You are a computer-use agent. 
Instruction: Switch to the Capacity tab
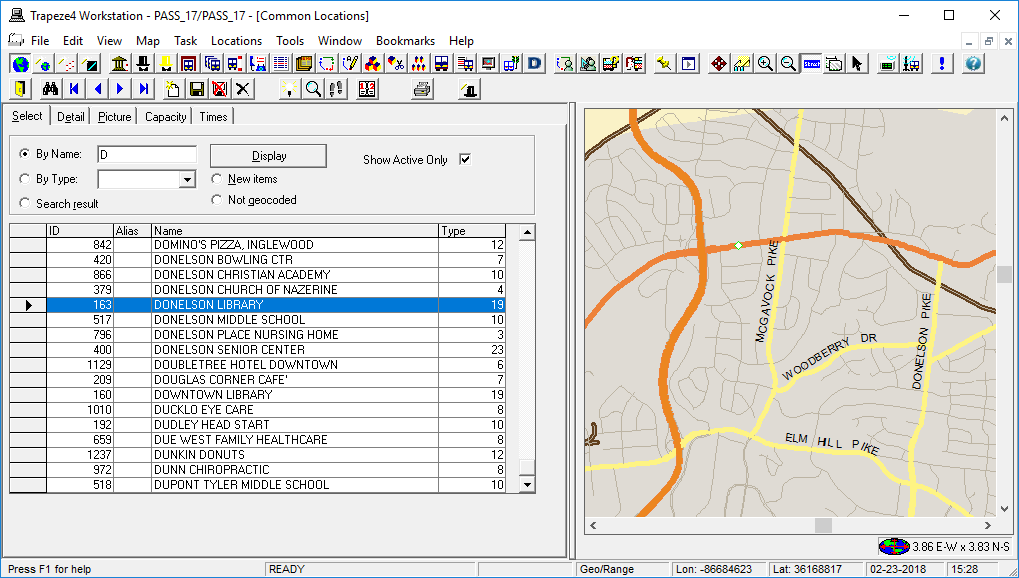pyautogui.click(x=164, y=116)
